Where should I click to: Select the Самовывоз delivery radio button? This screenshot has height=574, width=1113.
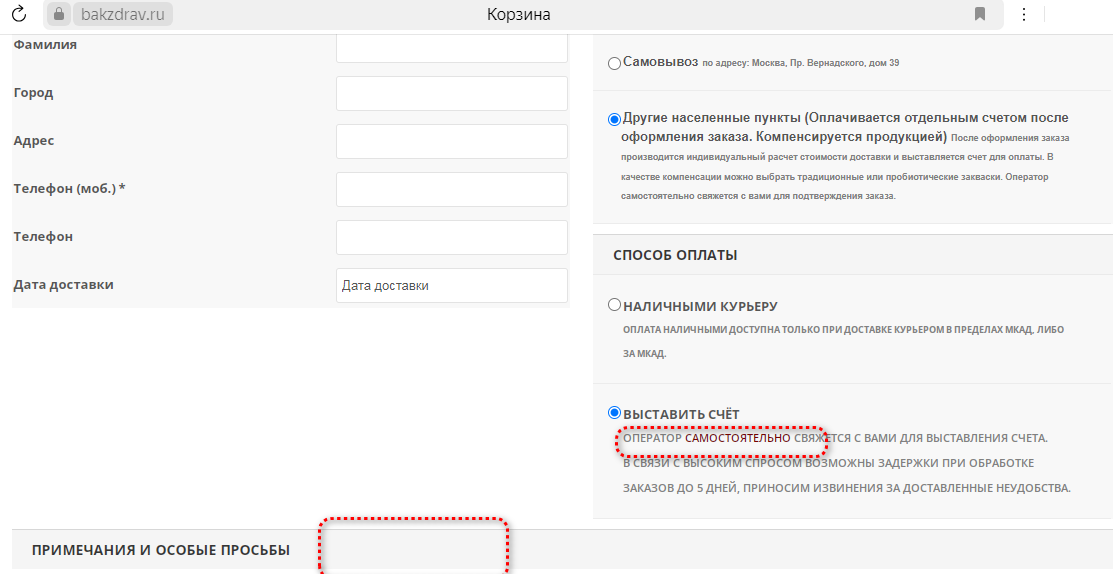(614, 63)
